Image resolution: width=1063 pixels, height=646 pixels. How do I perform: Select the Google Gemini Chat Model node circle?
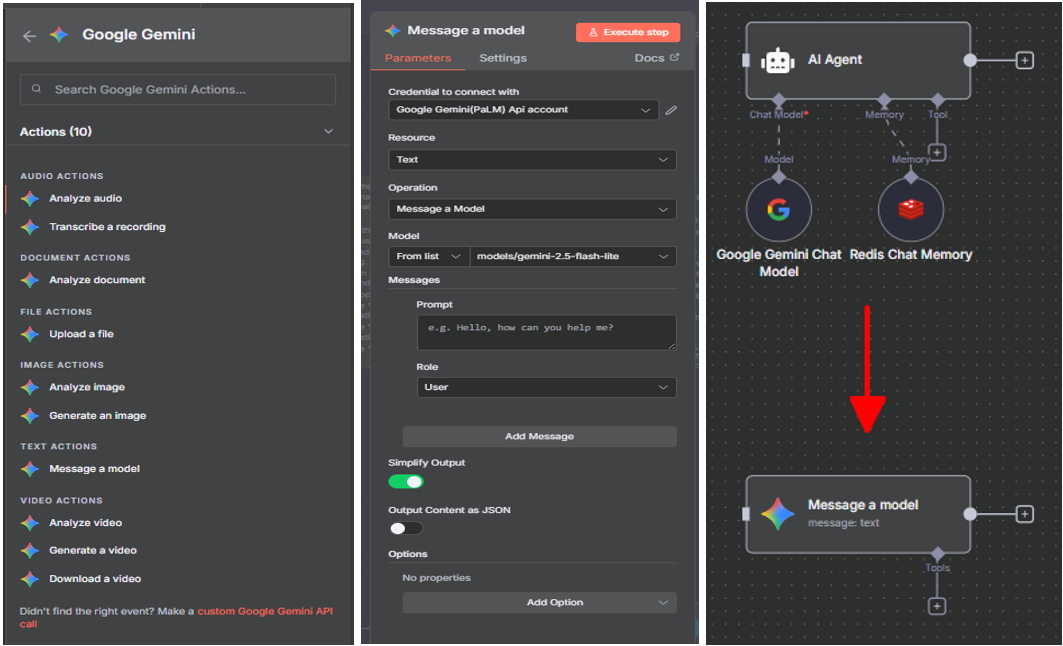(778, 210)
